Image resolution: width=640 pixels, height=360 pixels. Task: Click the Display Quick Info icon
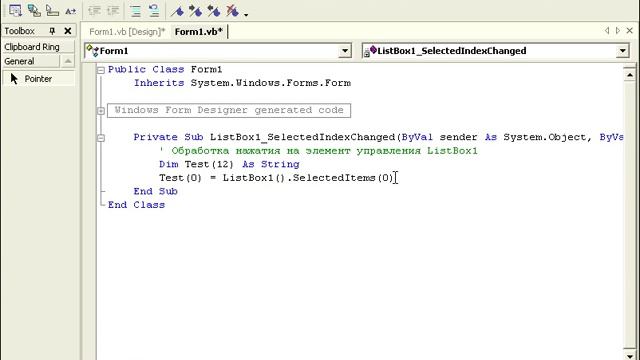pyautogui.click(x=52, y=11)
